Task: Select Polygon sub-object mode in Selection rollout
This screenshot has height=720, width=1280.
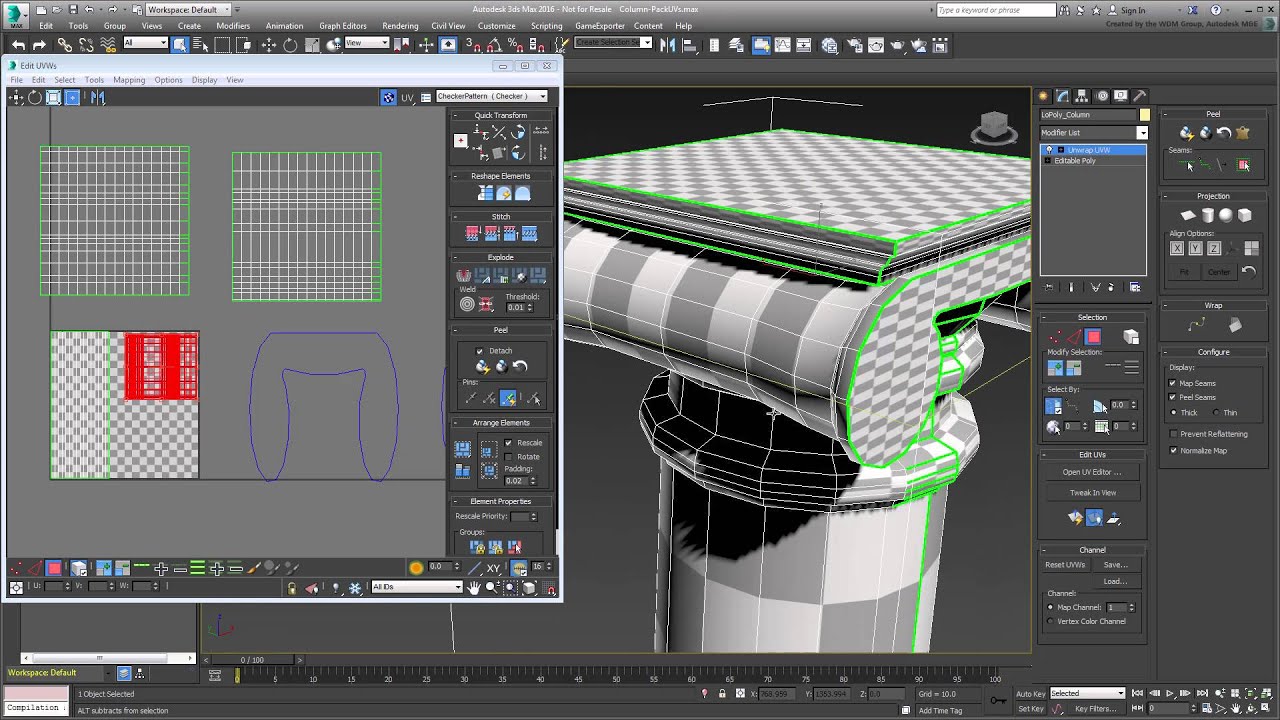Action: pyautogui.click(x=1093, y=337)
